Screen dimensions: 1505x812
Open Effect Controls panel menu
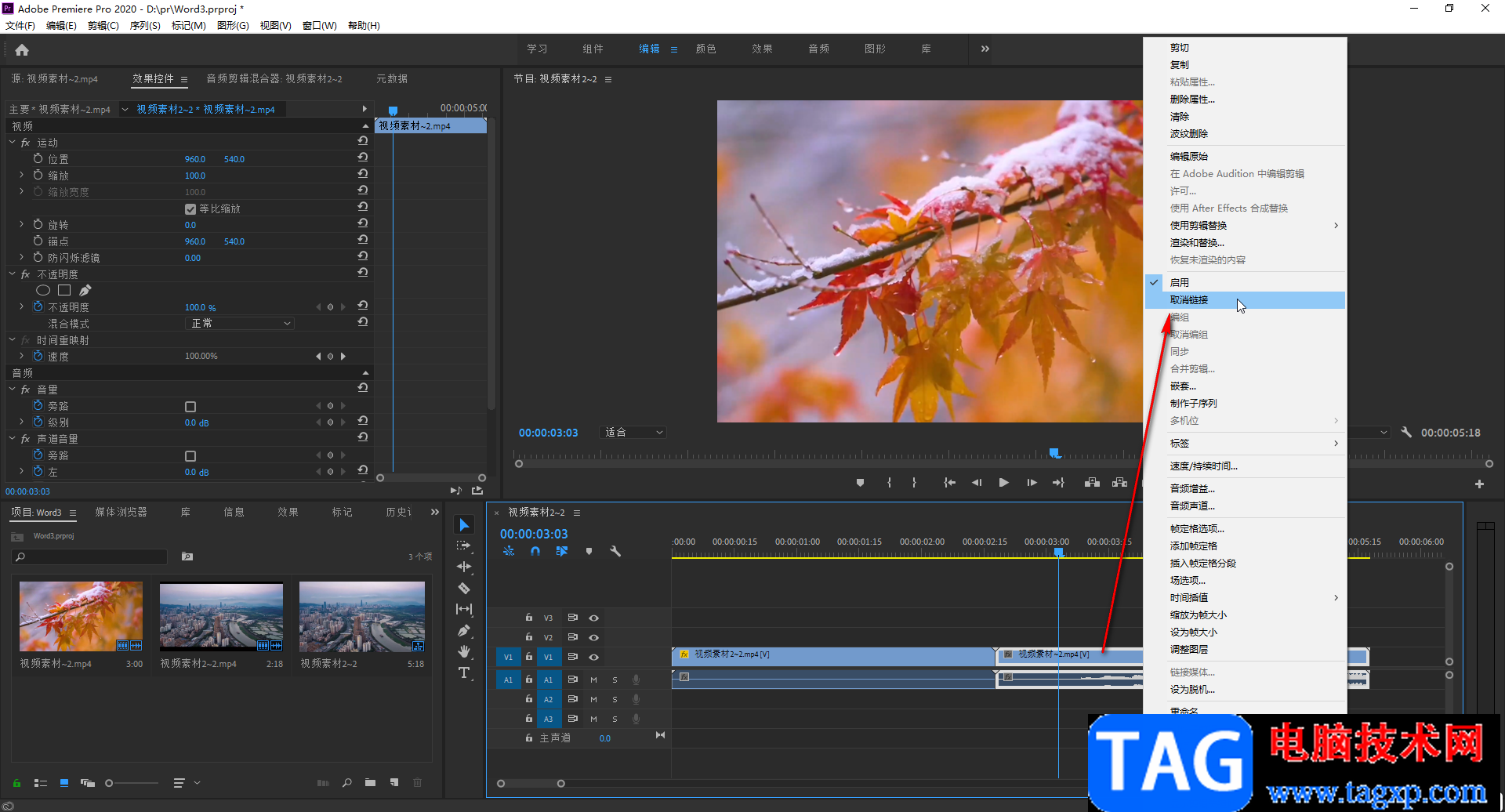click(x=184, y=79)
